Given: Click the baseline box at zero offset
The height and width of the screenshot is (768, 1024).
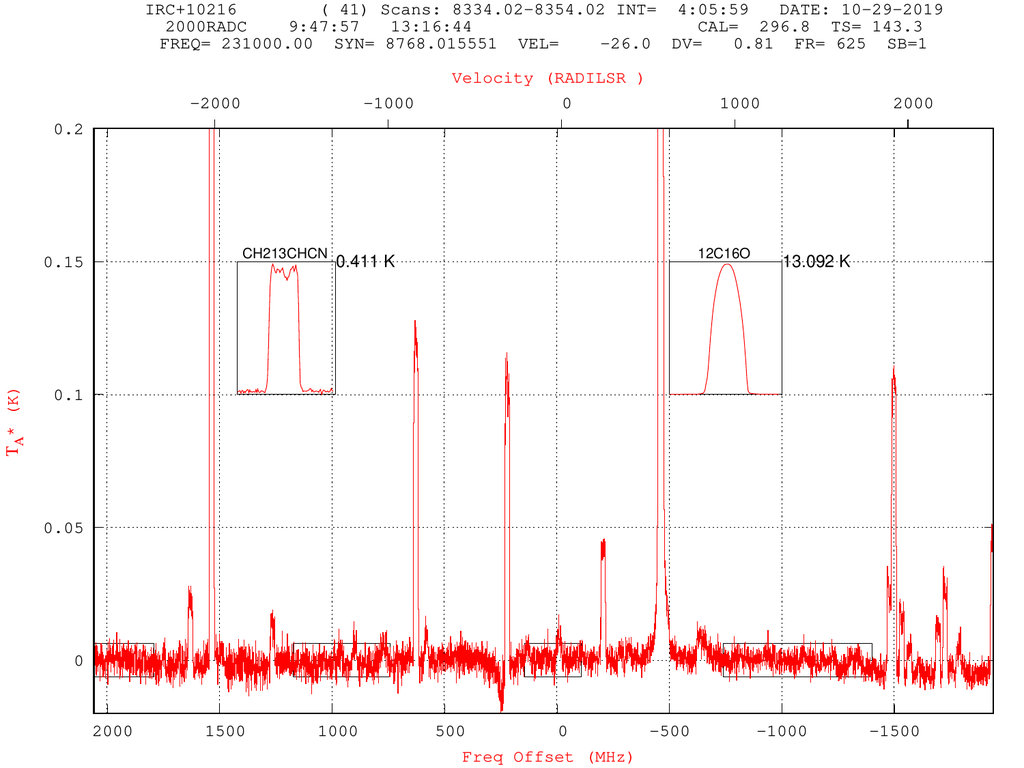Looking at the screenshot, I should click(552, 660).
